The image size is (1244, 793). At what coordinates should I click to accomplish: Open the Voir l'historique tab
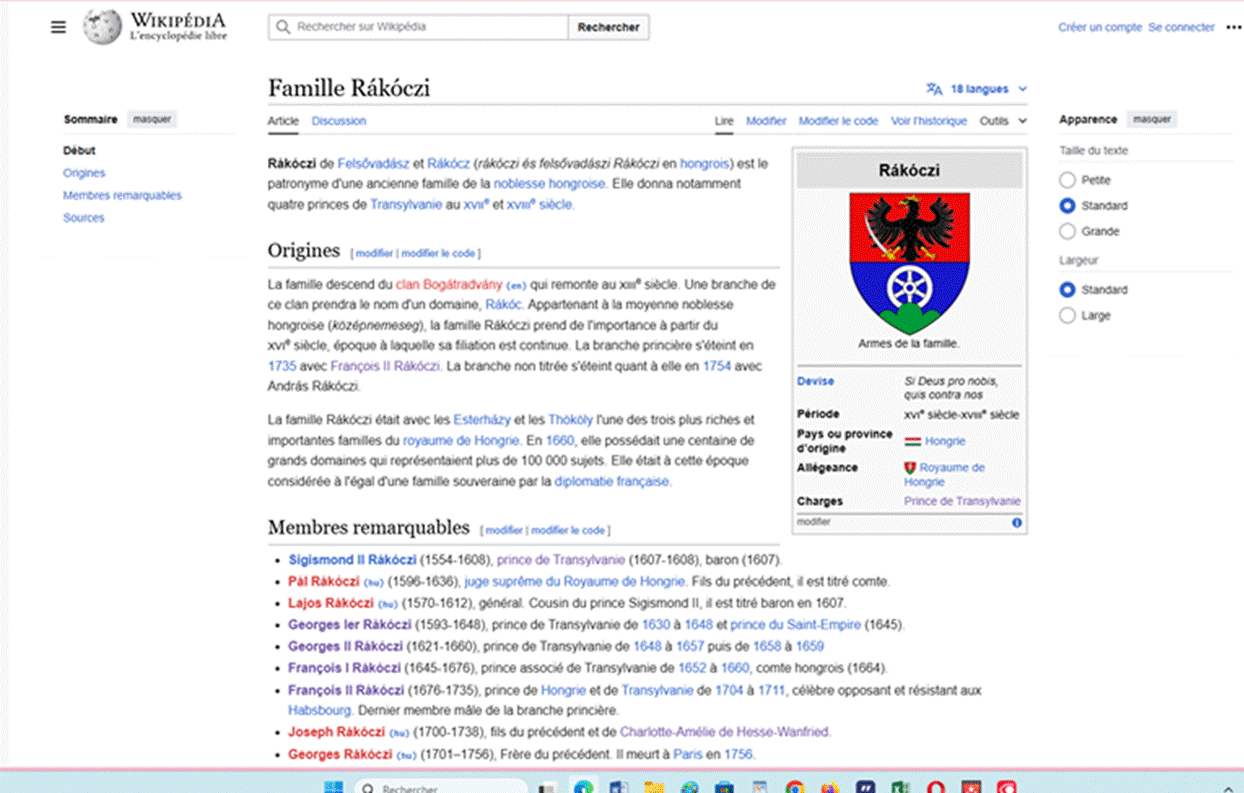pyautogui.click(x=929, y=121)
